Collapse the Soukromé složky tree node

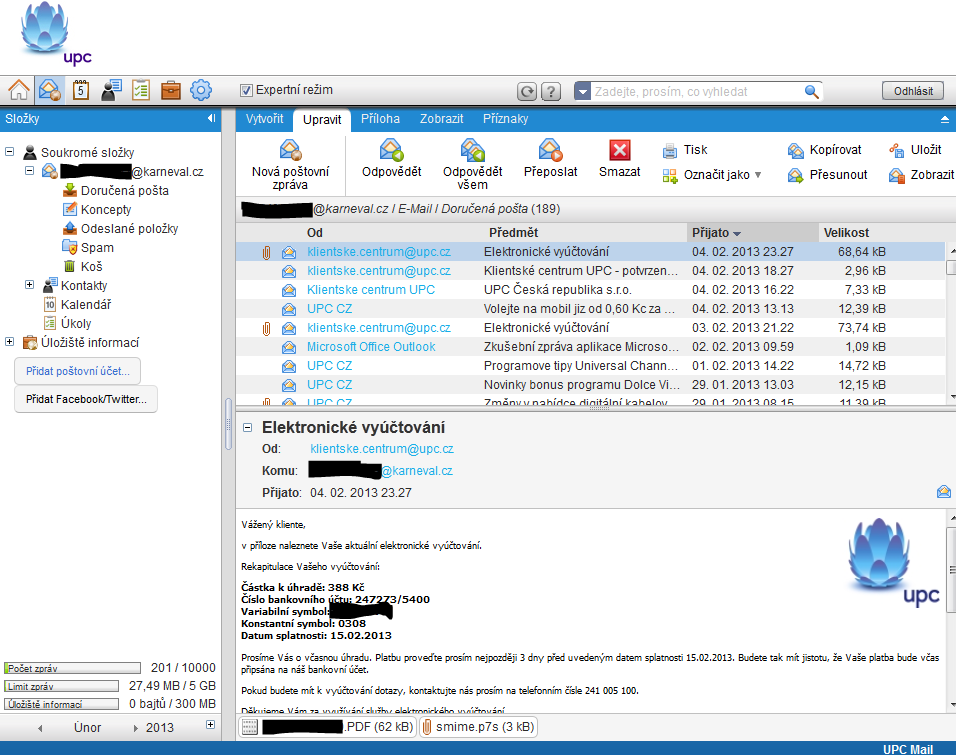pos(9,151)
